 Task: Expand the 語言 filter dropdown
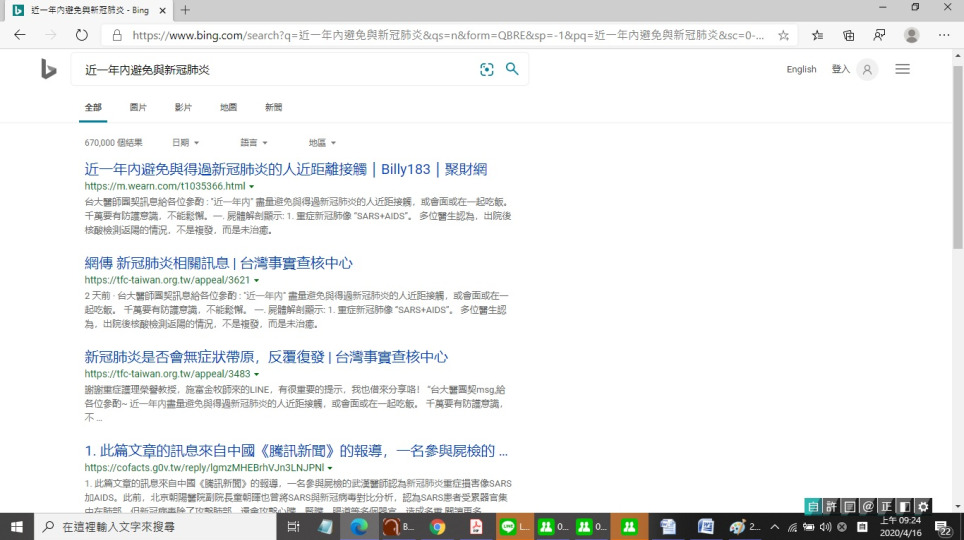(254, 143)
